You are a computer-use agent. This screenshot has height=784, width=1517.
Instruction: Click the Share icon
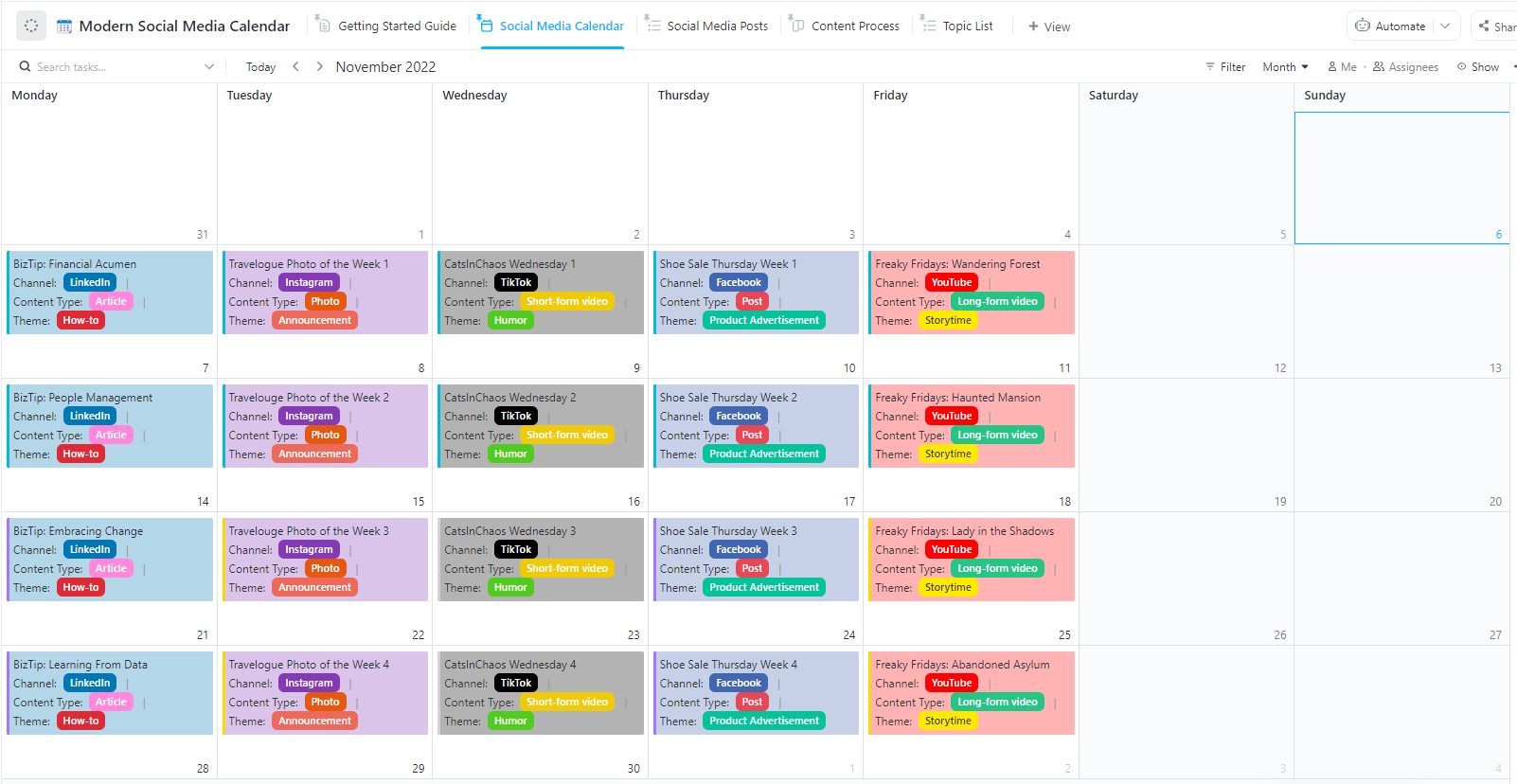(x=1482, y=26)
